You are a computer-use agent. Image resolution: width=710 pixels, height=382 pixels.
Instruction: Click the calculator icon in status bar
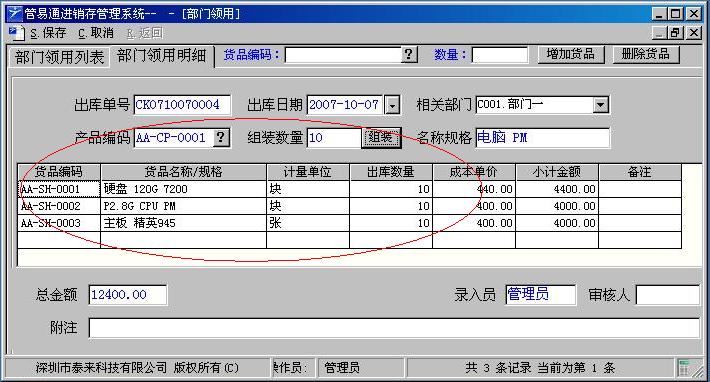[x=684, y=368]
